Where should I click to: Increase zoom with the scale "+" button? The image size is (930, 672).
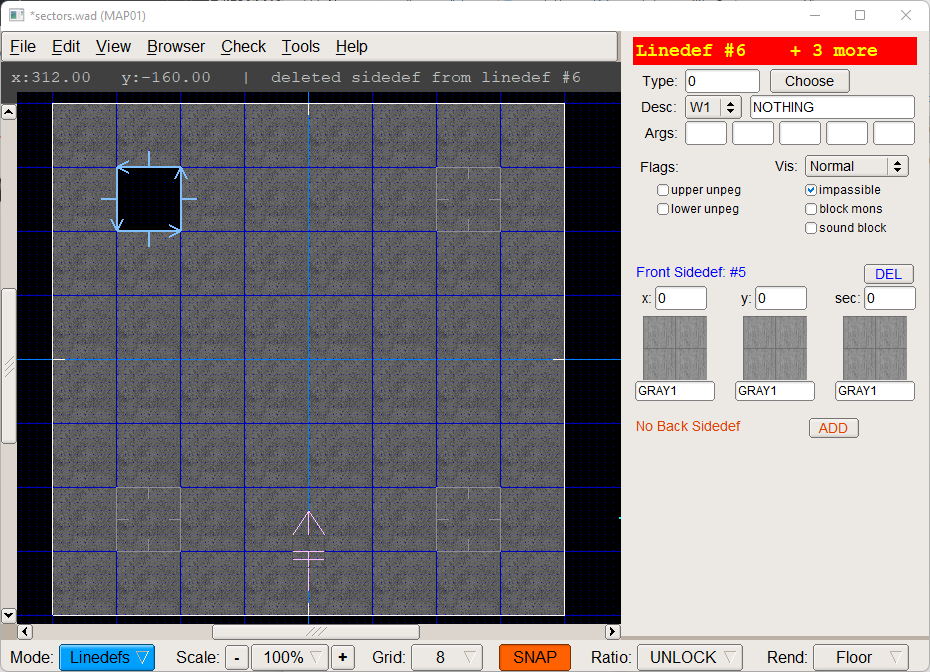(x=342, y=657)
